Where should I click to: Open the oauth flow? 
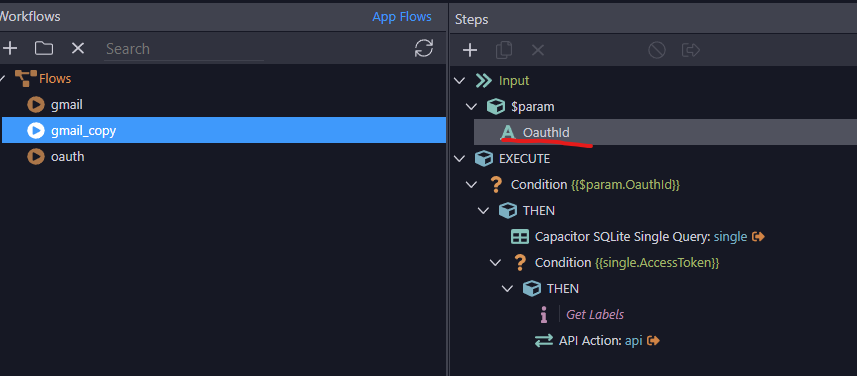[67, 157]
